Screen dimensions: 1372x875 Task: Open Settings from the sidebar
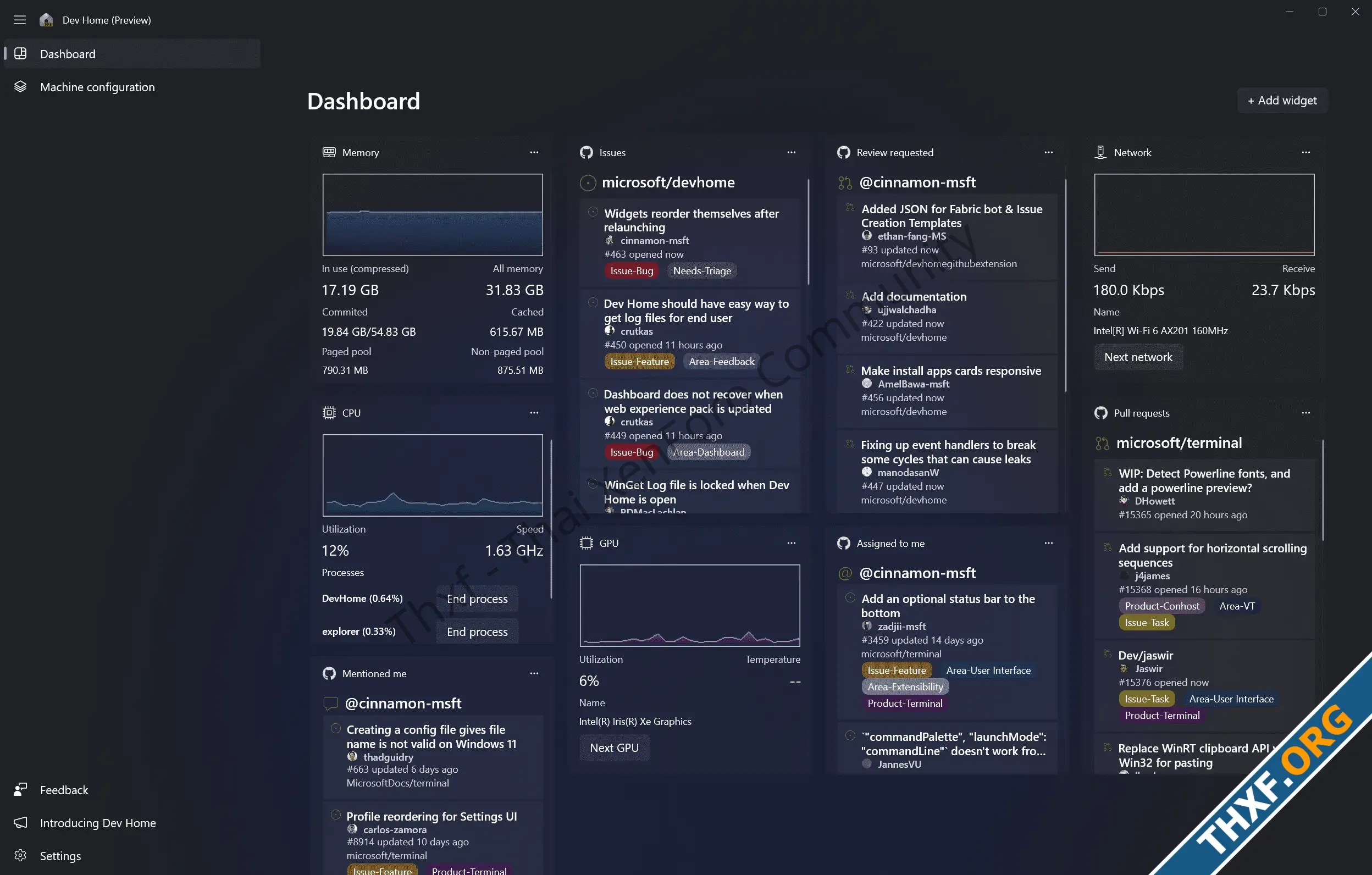(132, 856)
